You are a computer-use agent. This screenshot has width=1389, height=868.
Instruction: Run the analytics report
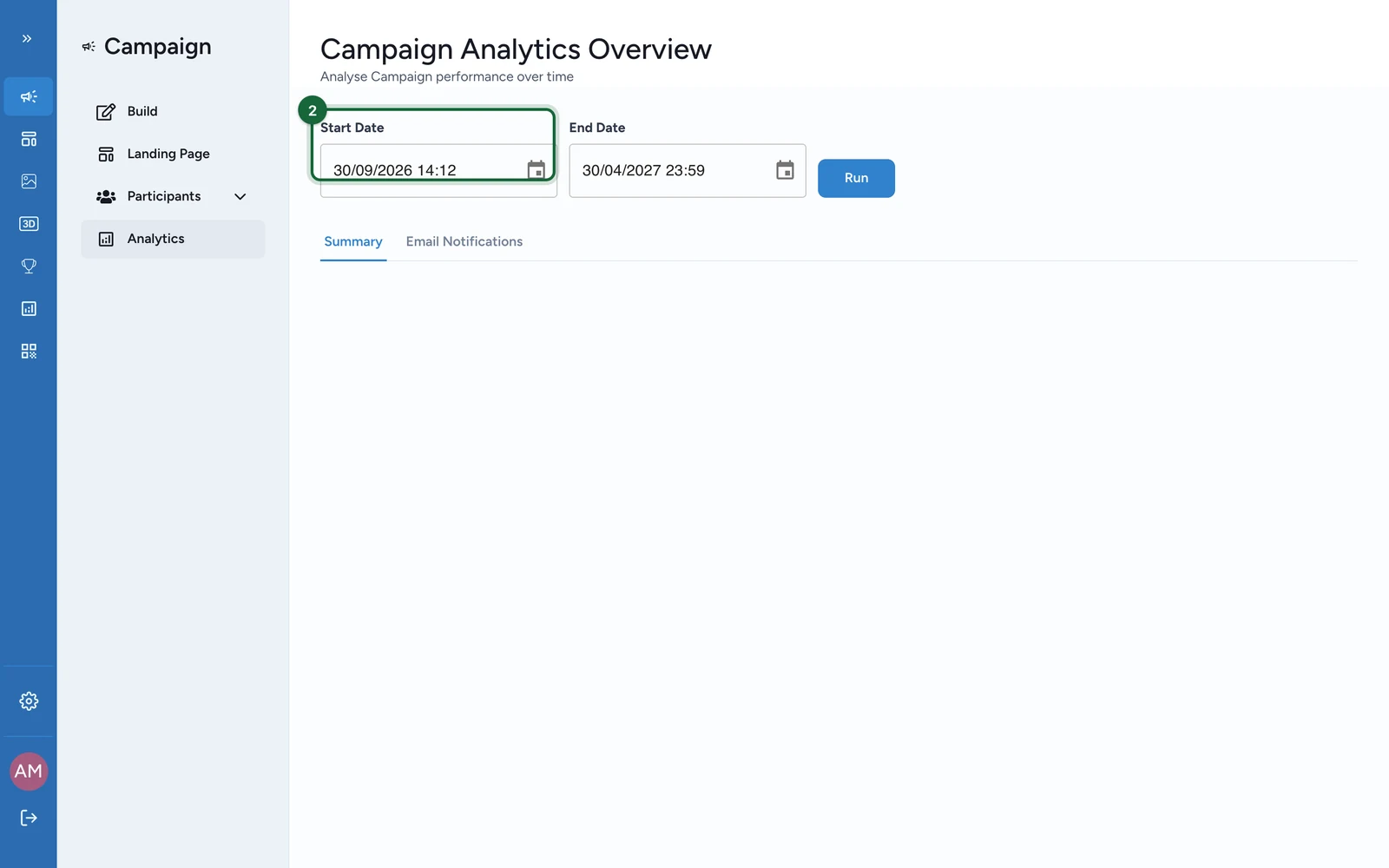[x=856, y=178]
